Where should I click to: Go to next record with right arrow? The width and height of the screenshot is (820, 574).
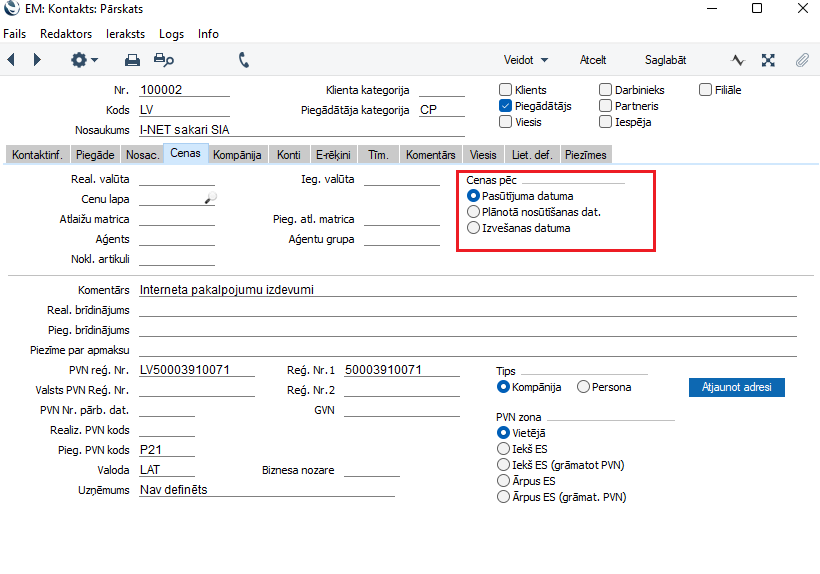(37, 60)
